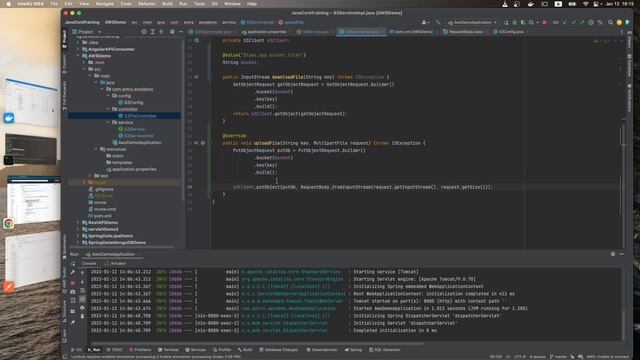Open the Problems tool window
The image size is (640, 360).
[140, 350]
